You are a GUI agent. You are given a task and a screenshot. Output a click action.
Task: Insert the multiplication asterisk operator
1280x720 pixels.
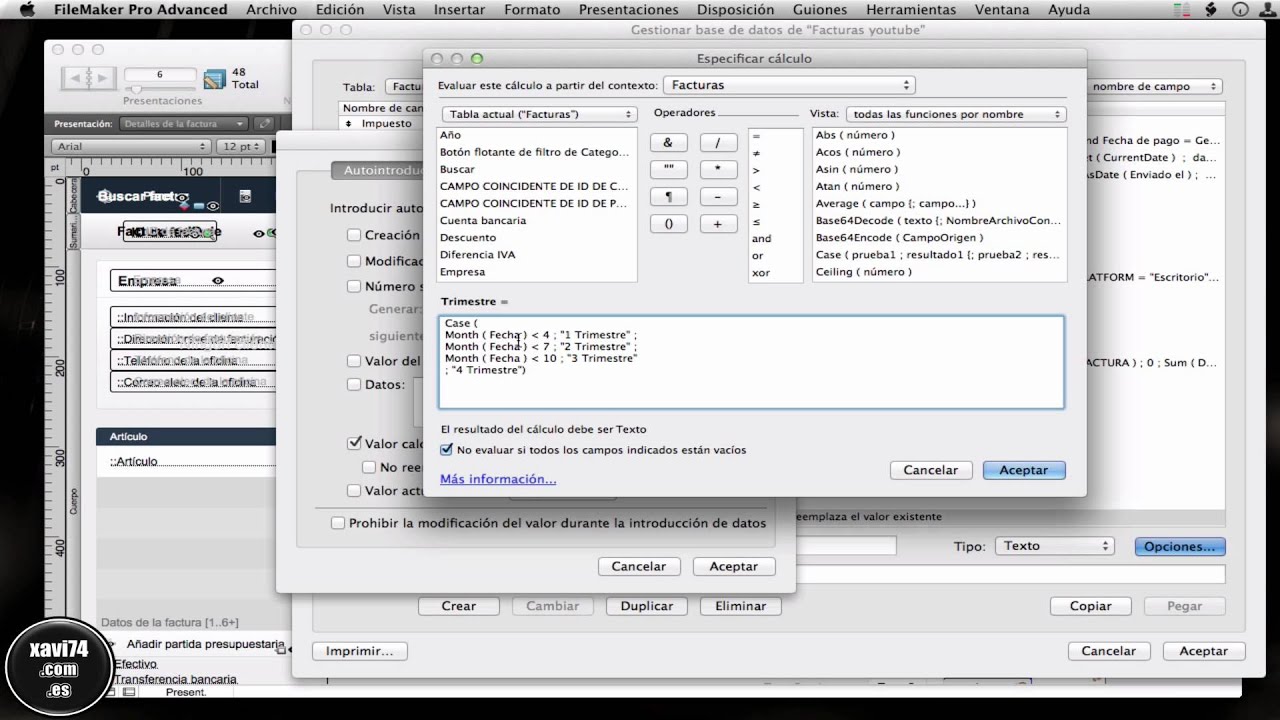pos(718,170)
